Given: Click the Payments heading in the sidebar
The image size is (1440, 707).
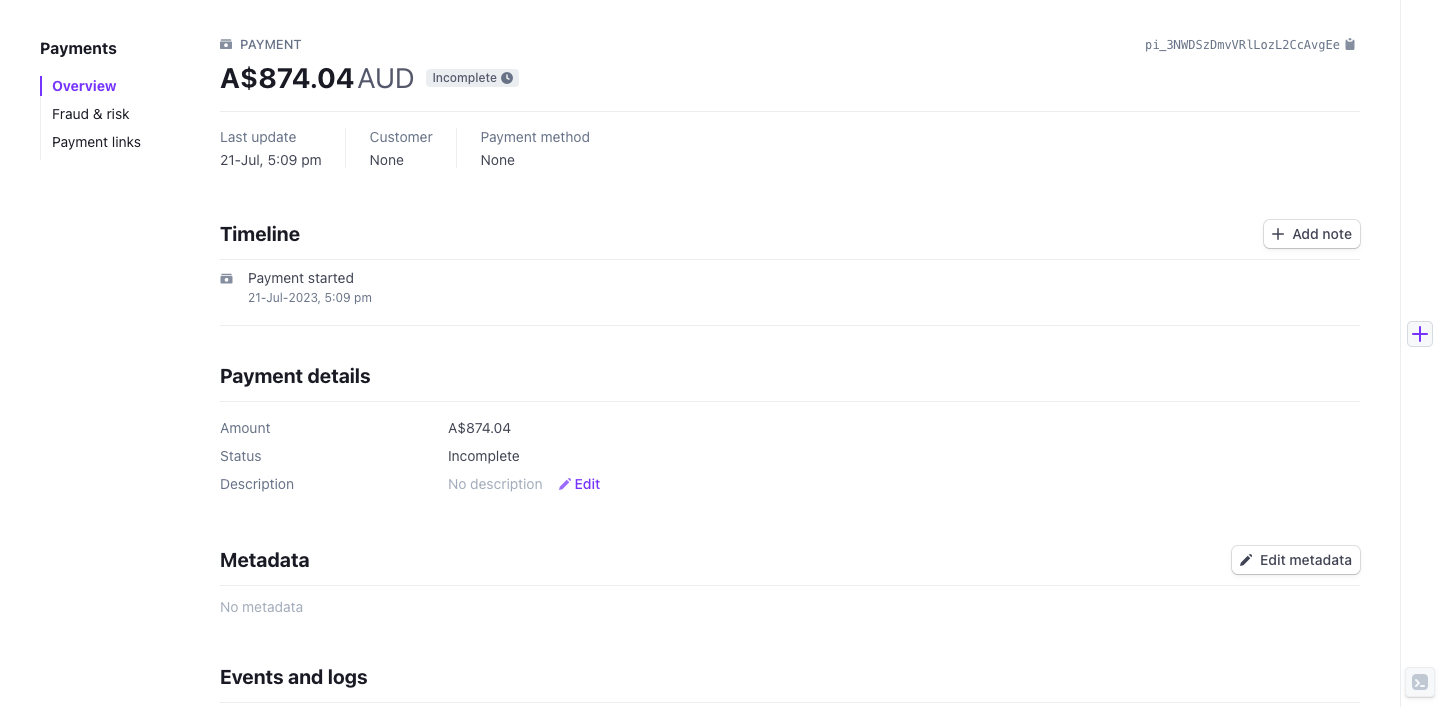Looking at the screenshot, I should pyautogui.click(x=78, y=48).
